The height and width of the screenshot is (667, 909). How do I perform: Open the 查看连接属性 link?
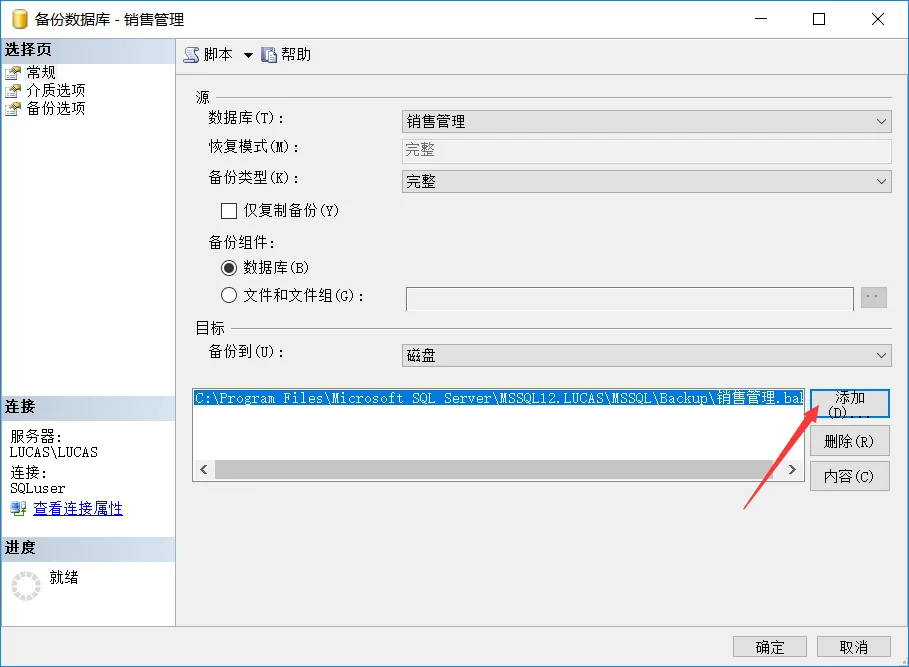78,509
